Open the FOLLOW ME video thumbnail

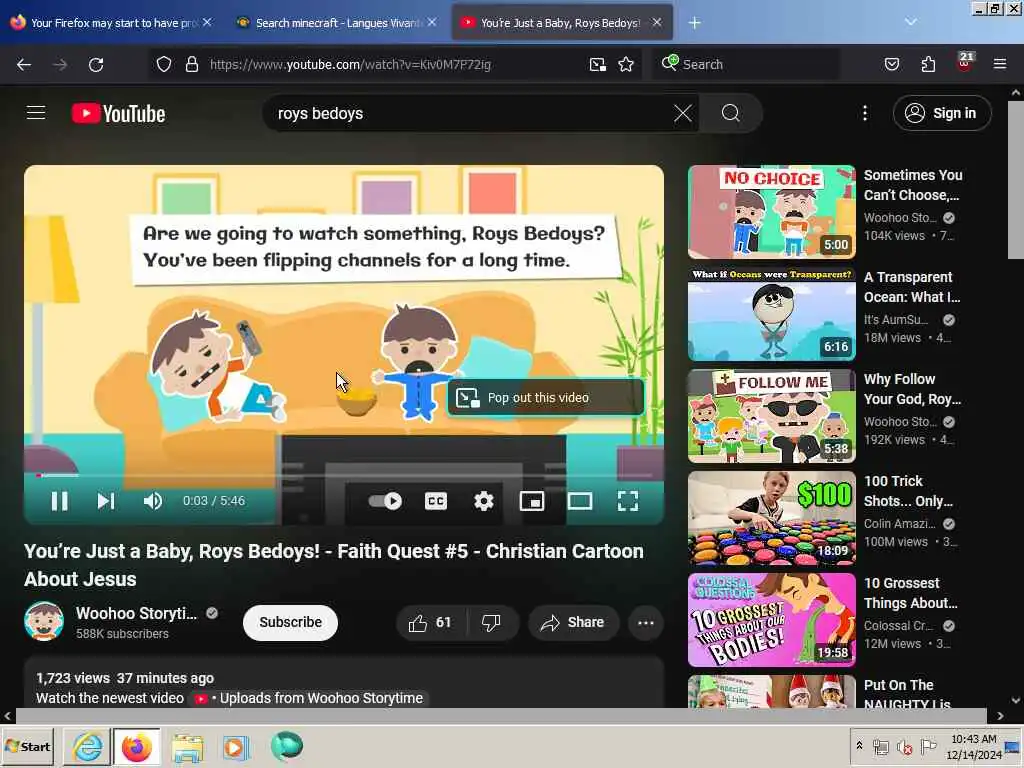pyautogui.click(x=771, y=416)
